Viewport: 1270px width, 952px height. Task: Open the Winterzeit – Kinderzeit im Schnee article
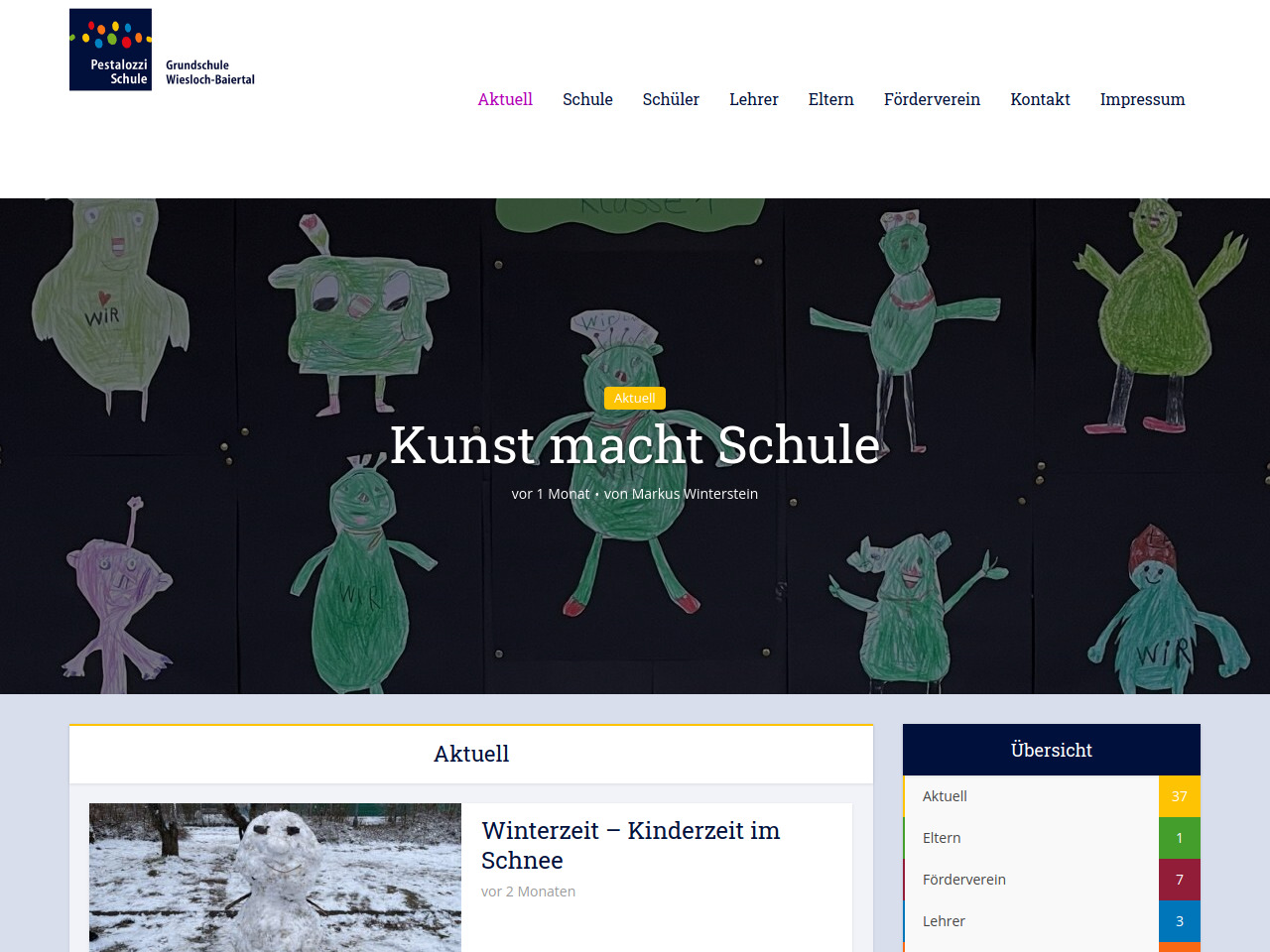(630, 845)
